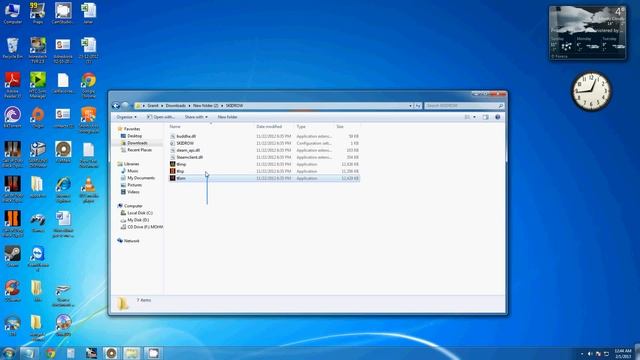Click the analog clock gadget
The image size is (640, 360).
(591, 91)
